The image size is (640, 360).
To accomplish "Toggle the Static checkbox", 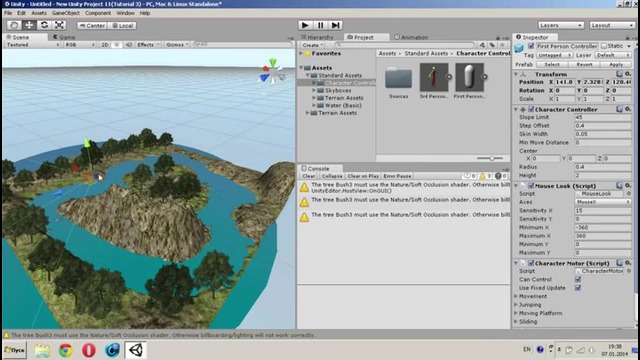I will (604, 46).
